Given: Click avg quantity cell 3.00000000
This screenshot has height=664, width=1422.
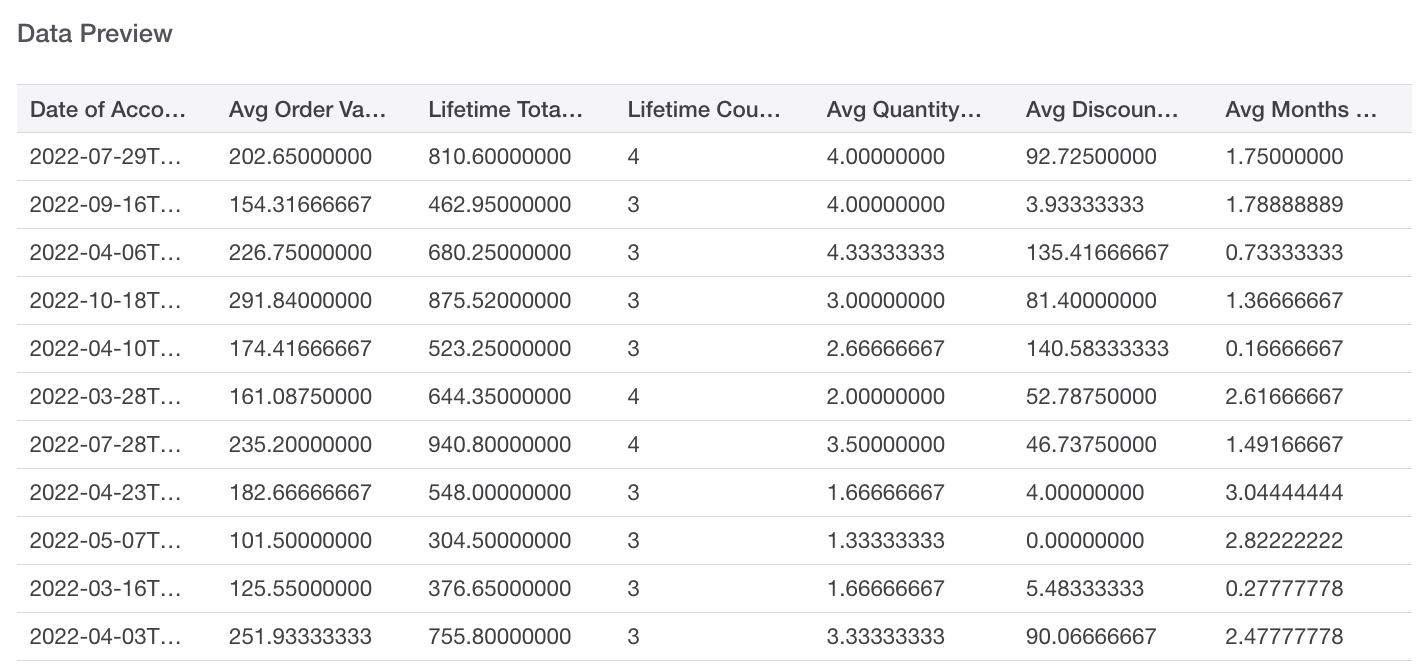Looking at the screenshot, I should (886, 301).
